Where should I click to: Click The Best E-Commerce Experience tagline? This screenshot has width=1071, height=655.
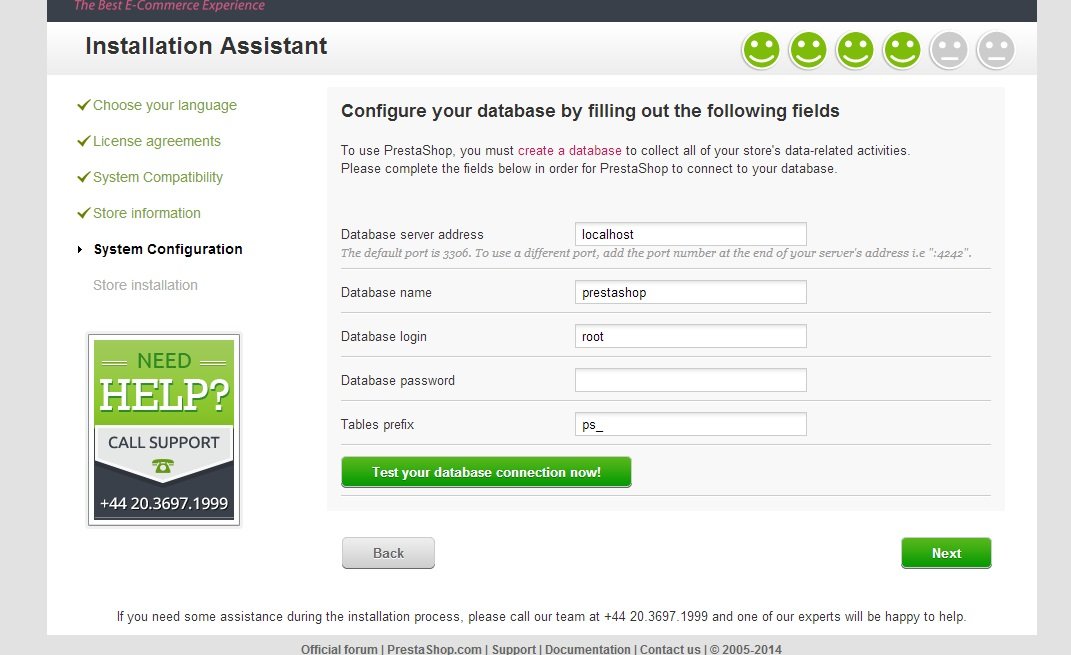169,5
